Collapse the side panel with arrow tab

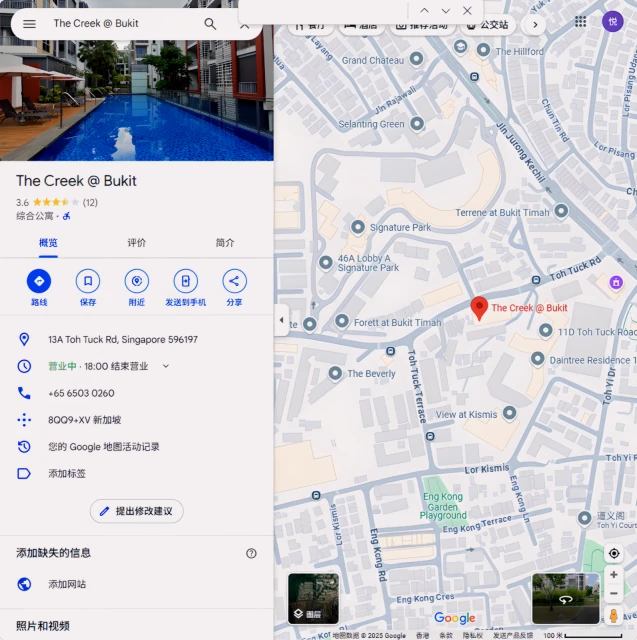[x=281, y=320]
